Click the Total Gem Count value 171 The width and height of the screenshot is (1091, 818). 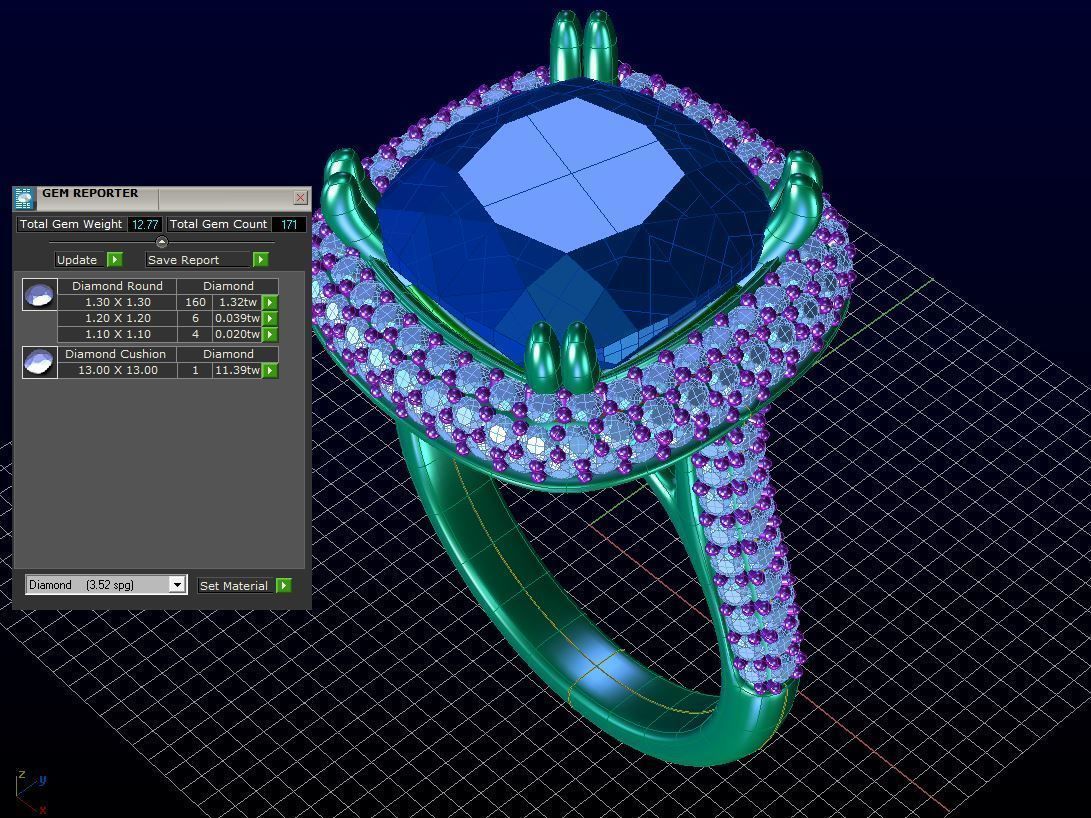289,224
